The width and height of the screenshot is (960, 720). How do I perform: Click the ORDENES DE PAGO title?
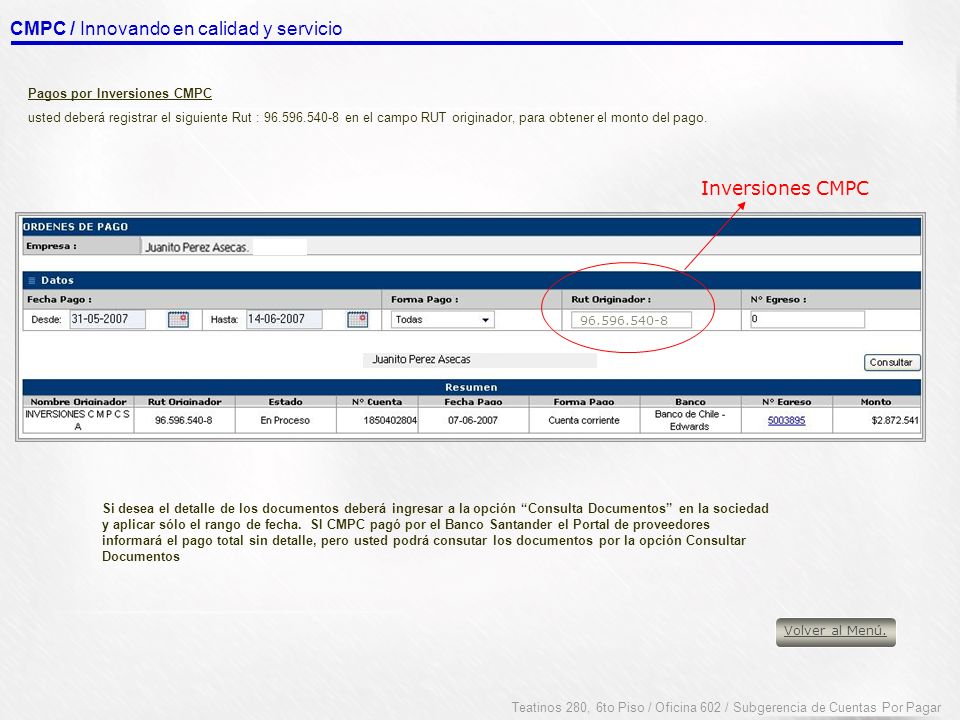(75, 227)
